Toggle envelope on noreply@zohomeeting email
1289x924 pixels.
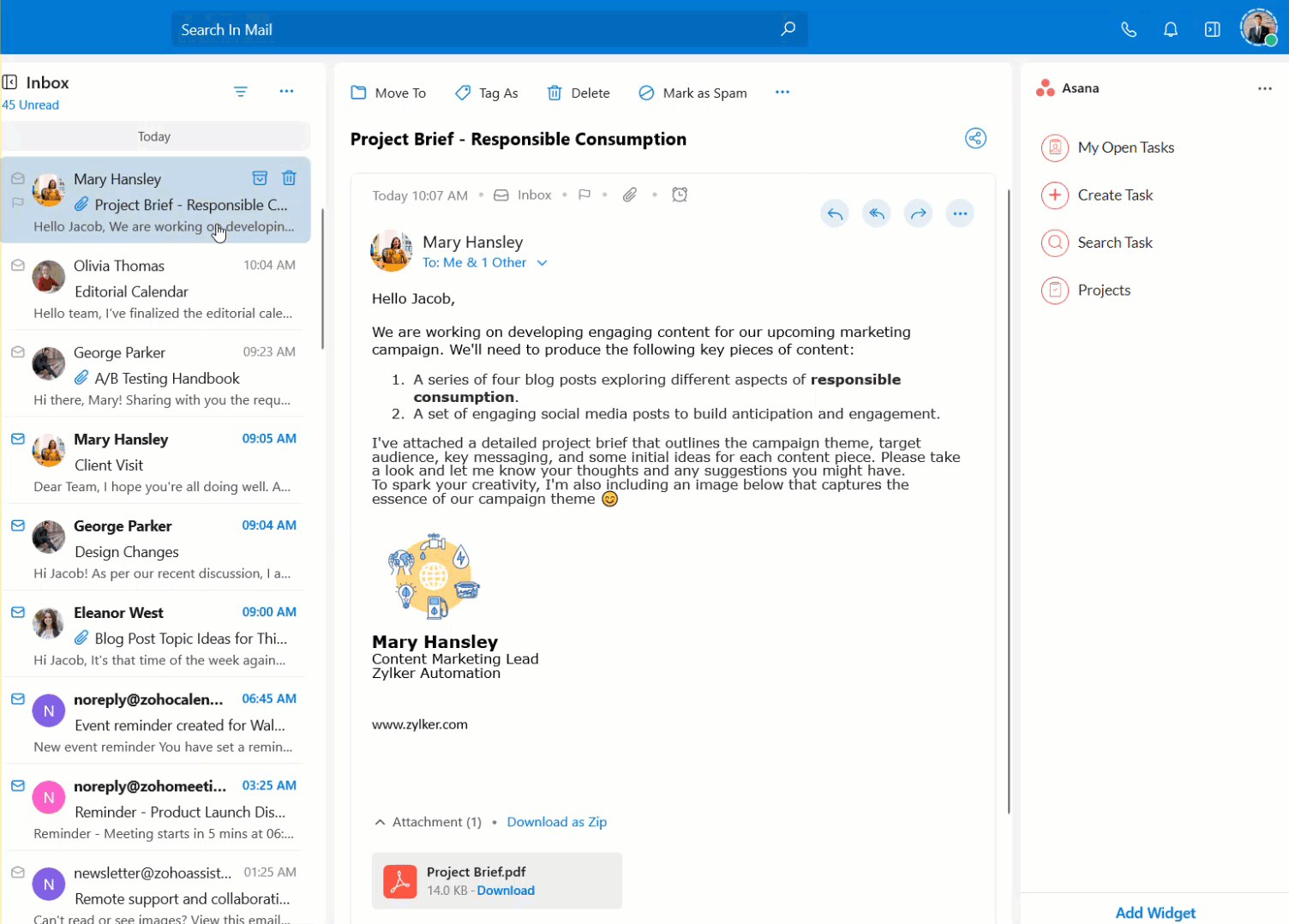(17, 786)
